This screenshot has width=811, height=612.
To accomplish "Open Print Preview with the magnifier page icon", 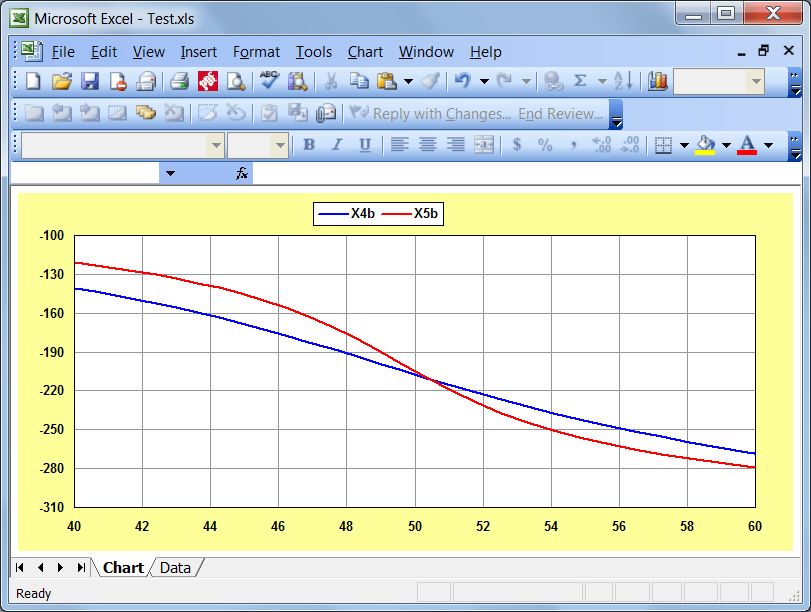I will coord(236,81).
